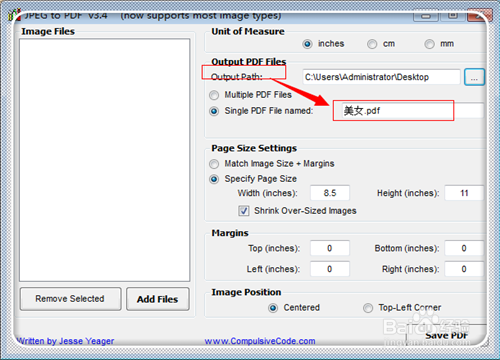Viewport: 500px width, 360px height.
Task: Minimize the JPEG to PDF window
Action: click(426, 16)
